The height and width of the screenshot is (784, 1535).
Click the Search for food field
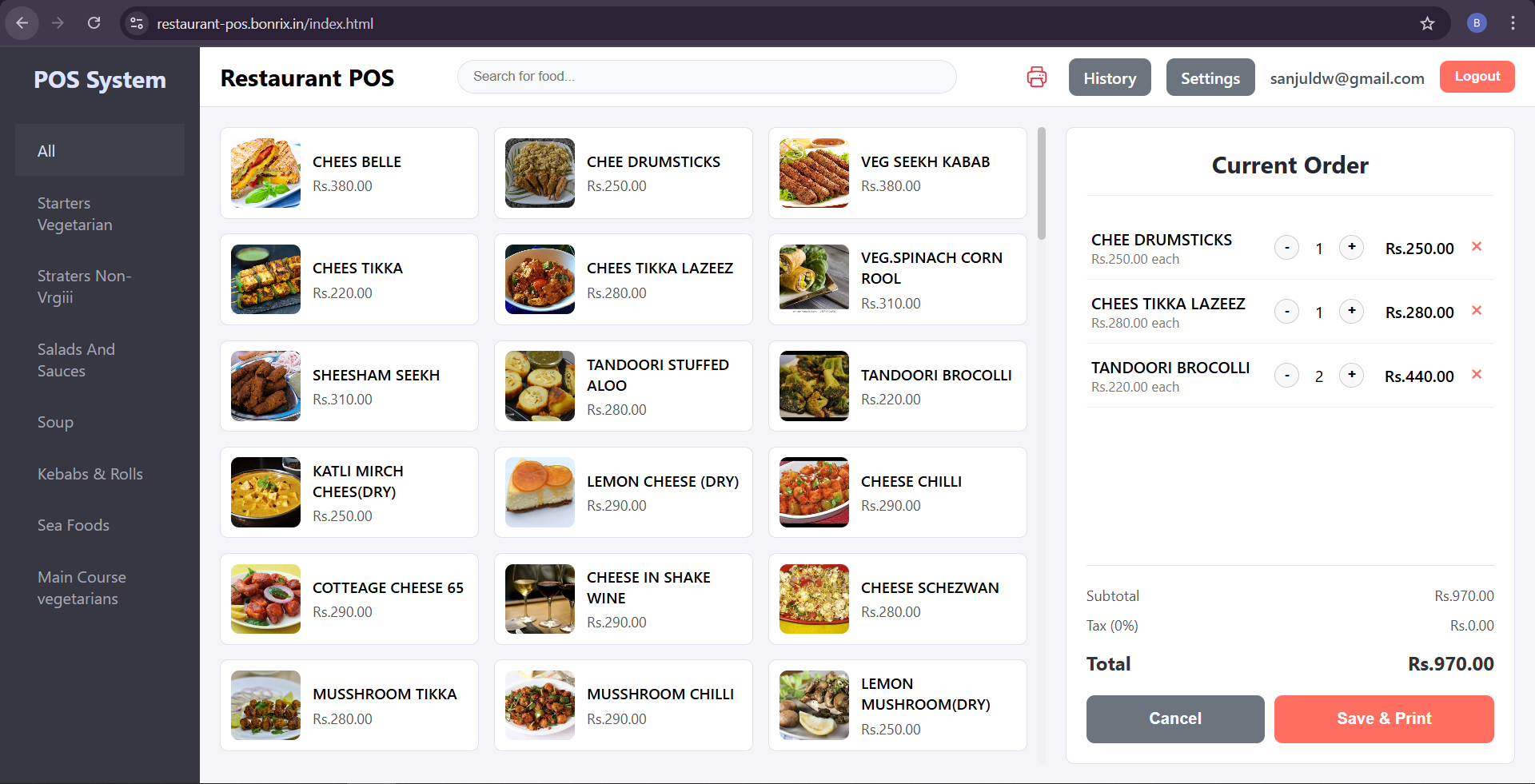tap(706, 77)
